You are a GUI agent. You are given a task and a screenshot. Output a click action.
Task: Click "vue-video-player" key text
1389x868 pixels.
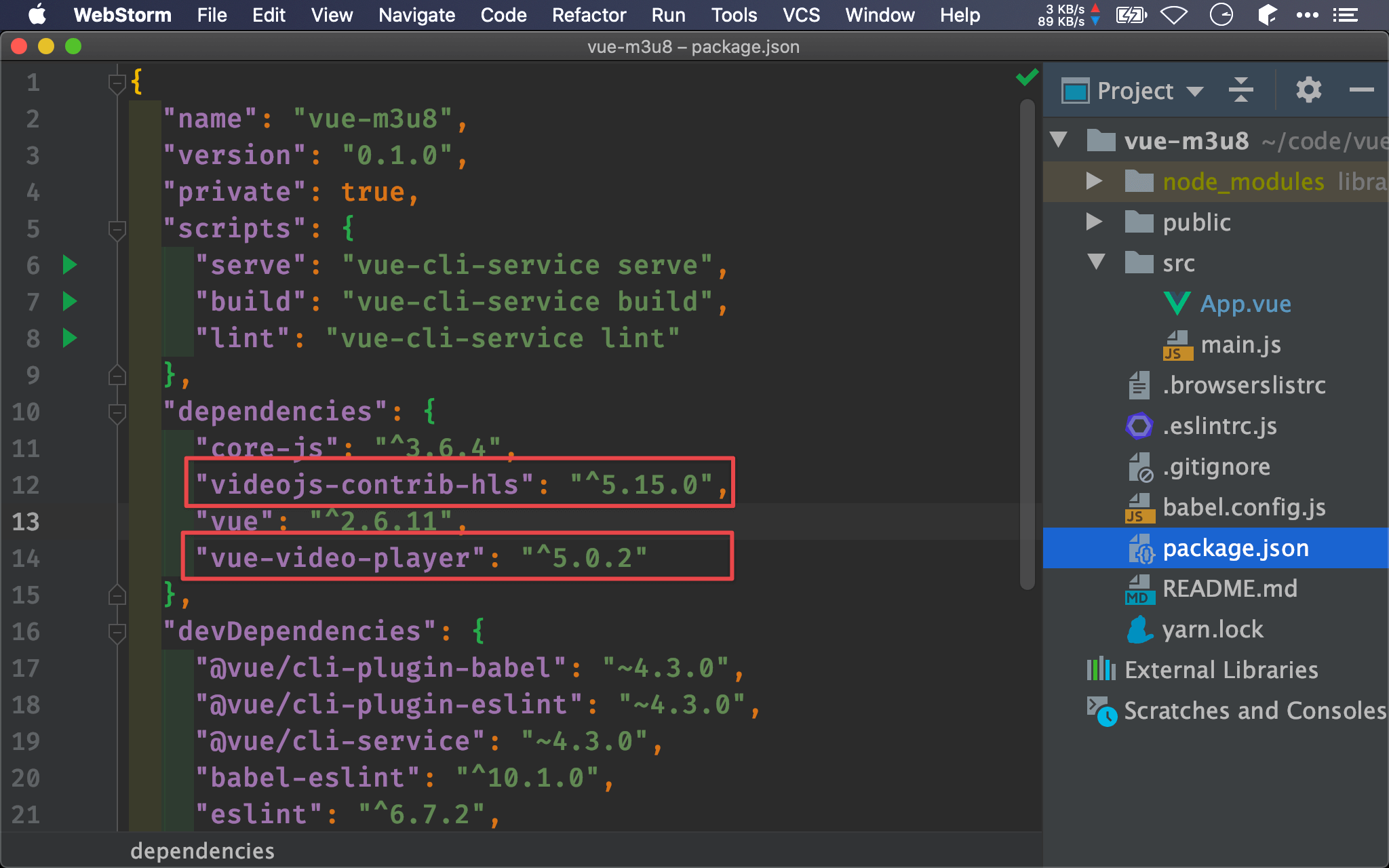tap(340, 557)
